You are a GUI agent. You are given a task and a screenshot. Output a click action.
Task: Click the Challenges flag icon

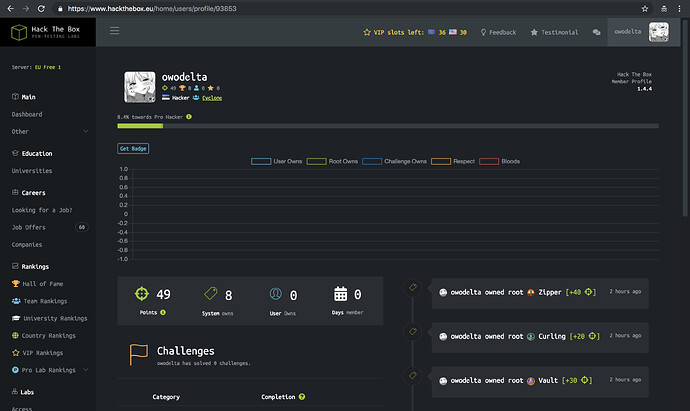coord(139,354)
